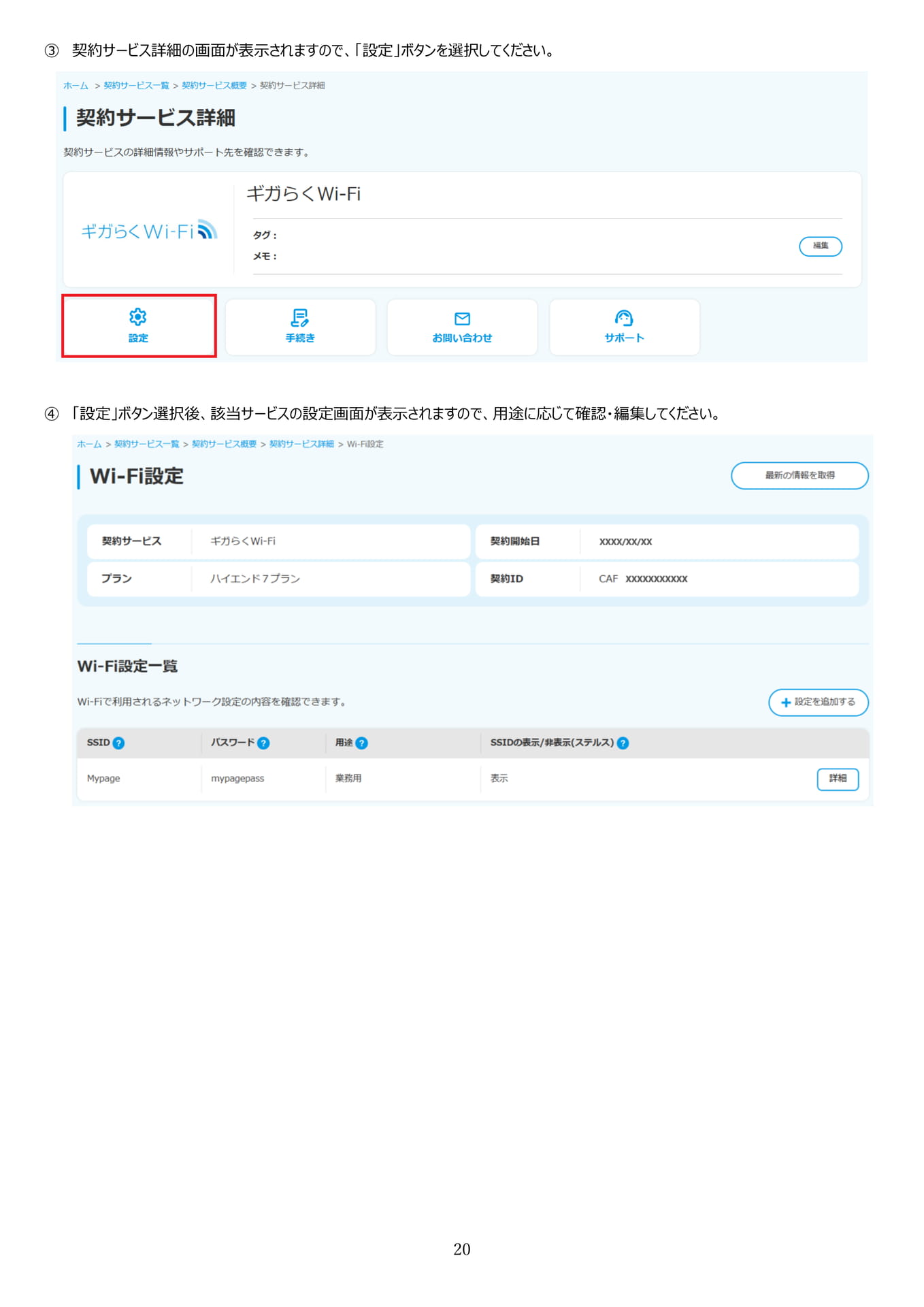The image size is (924, 1307).
Task: Click the 用途 help question mark icon
Action: [x=361, y=743]
